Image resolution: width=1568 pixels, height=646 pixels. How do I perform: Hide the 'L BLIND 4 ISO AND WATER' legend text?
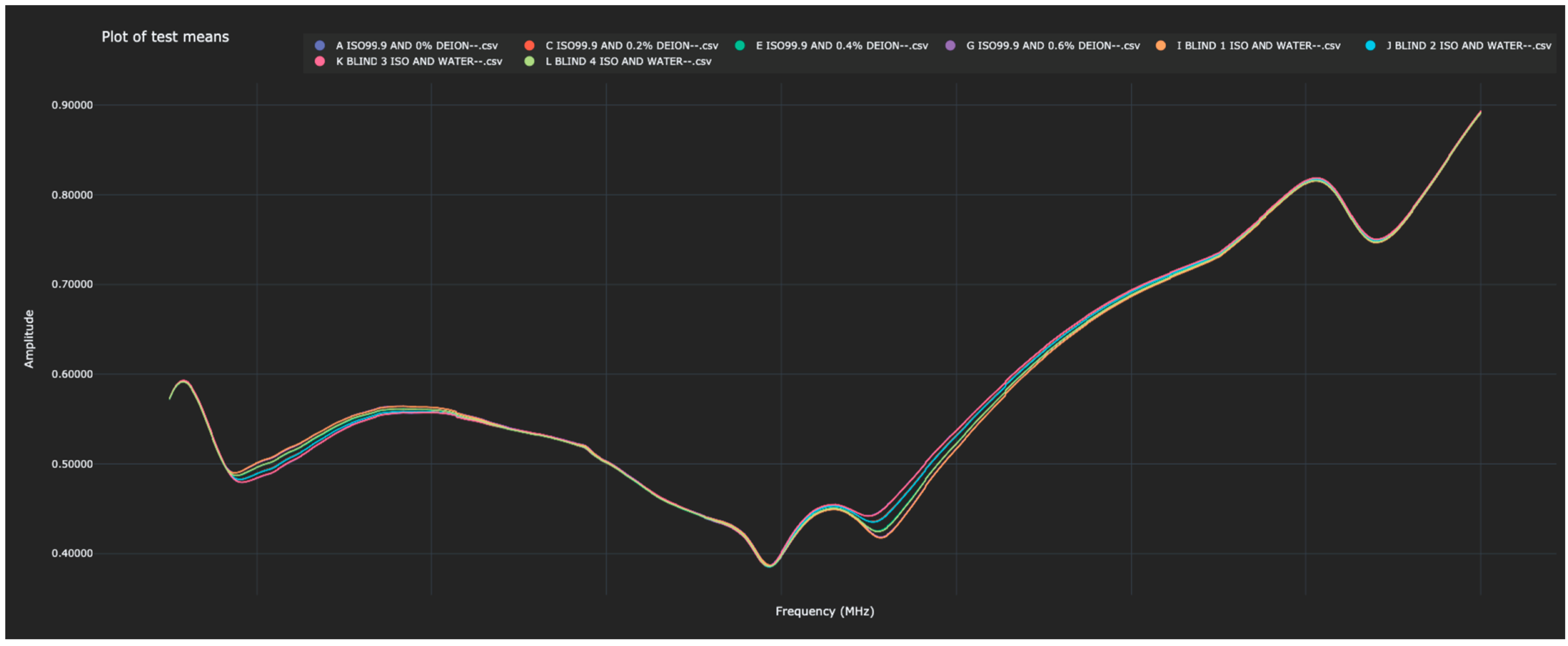pyautogui.click(x=628, y=61)
